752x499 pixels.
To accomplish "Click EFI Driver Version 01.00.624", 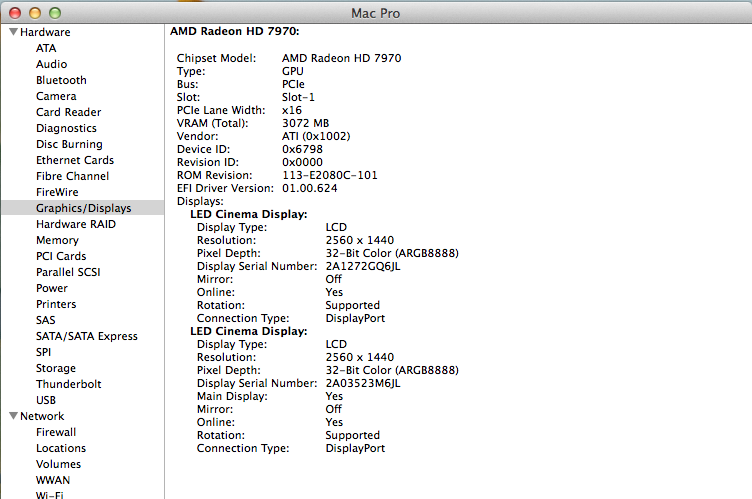I will 309,188.
